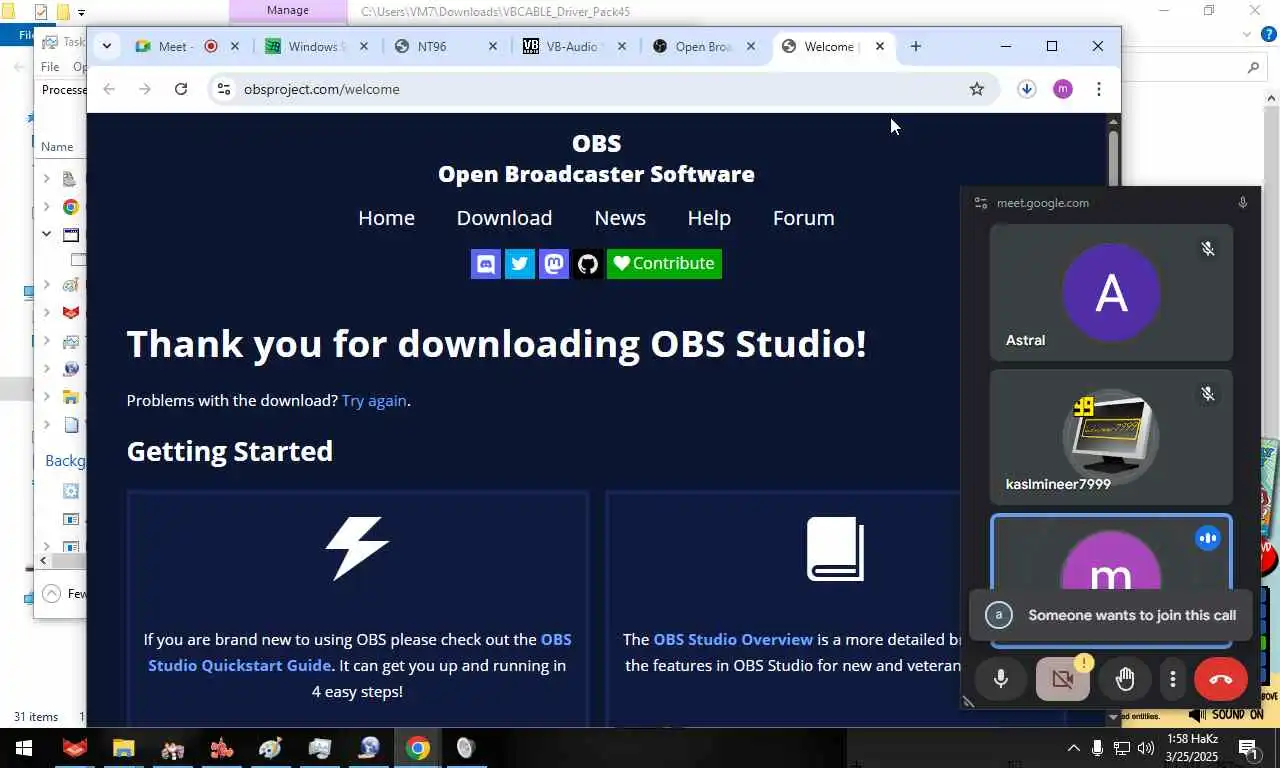Open the Windows Start menu
1280x768 pixels.
pyautogui.click(x=23, y=748)
